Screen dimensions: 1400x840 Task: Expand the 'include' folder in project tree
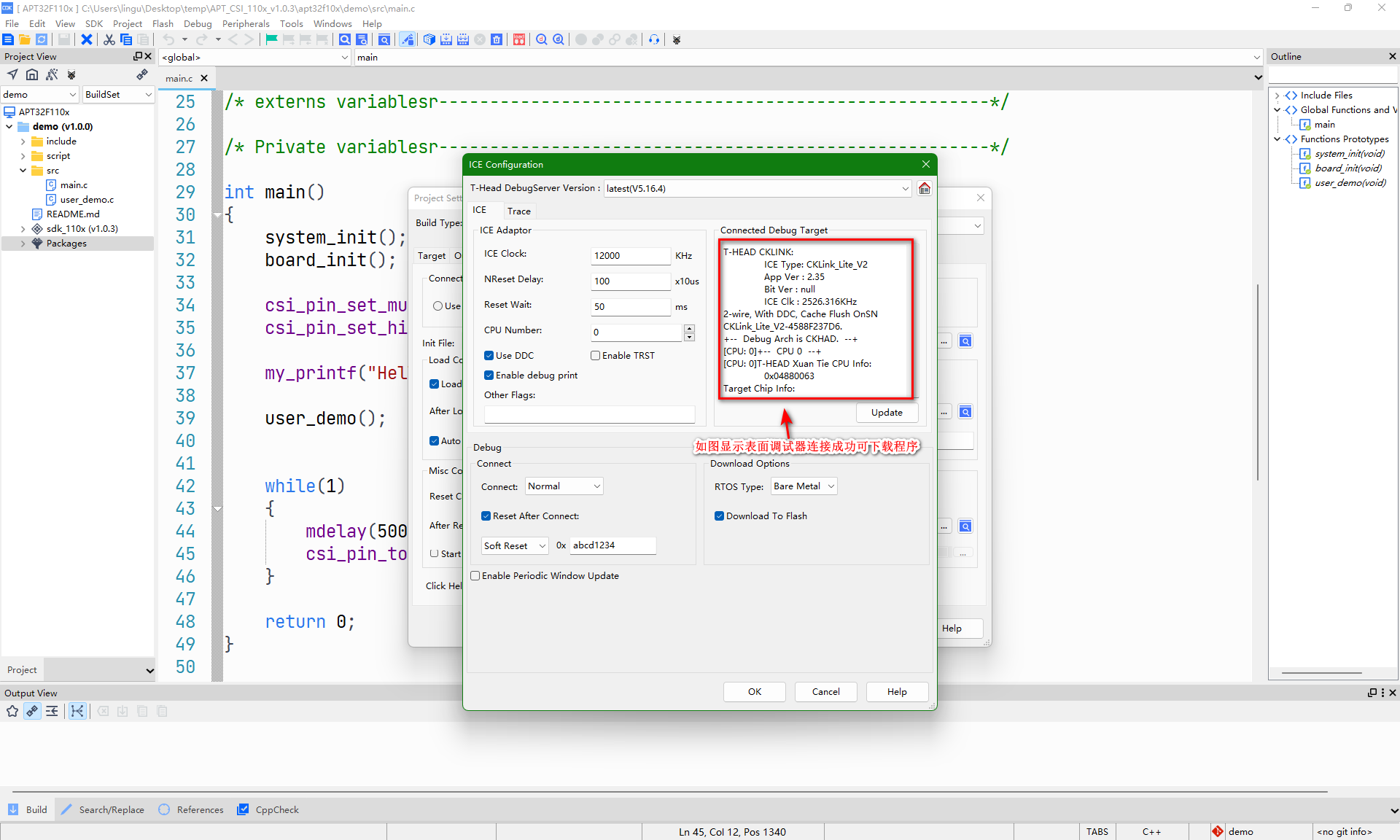point(23,141)
